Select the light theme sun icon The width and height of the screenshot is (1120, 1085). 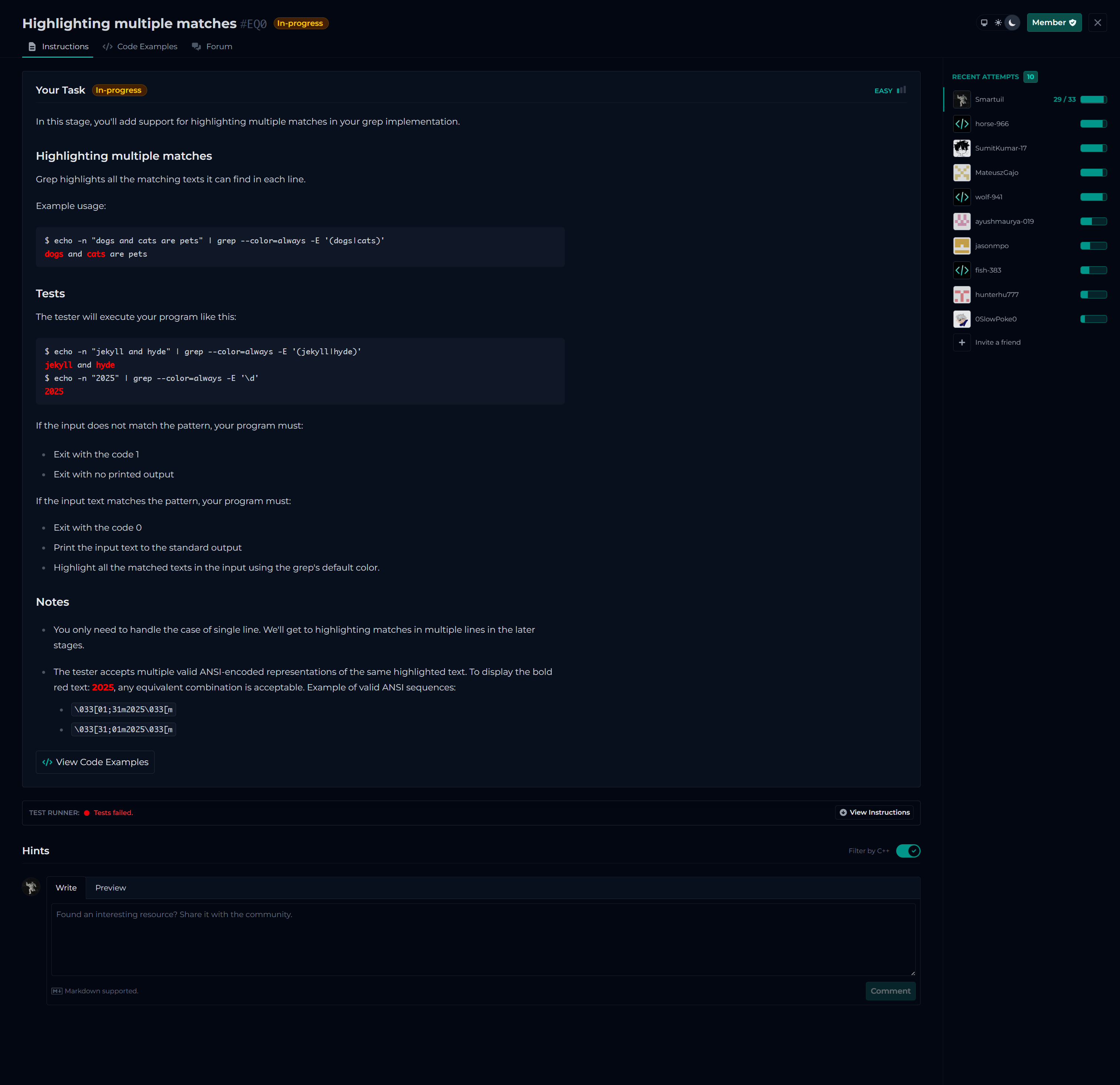(998, 23)
